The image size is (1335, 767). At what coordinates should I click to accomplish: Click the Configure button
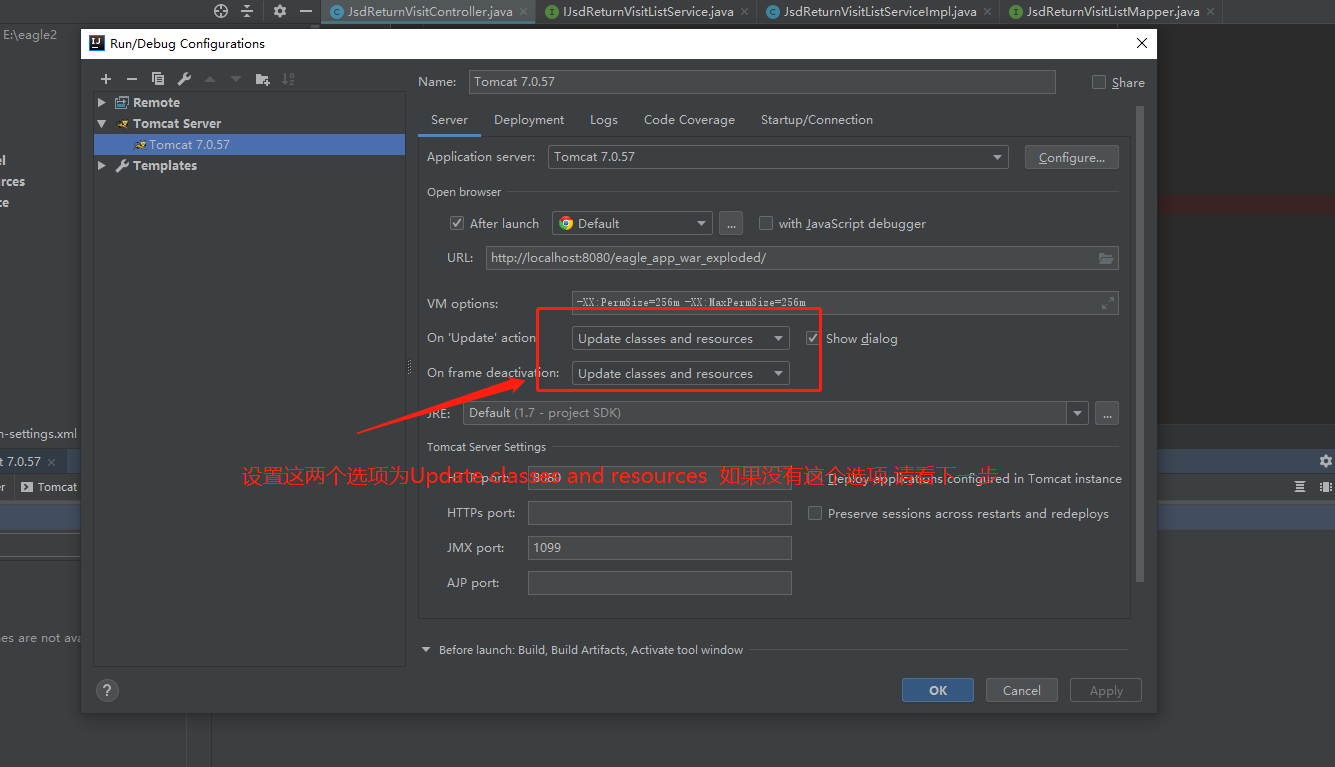coord(1071,157)
